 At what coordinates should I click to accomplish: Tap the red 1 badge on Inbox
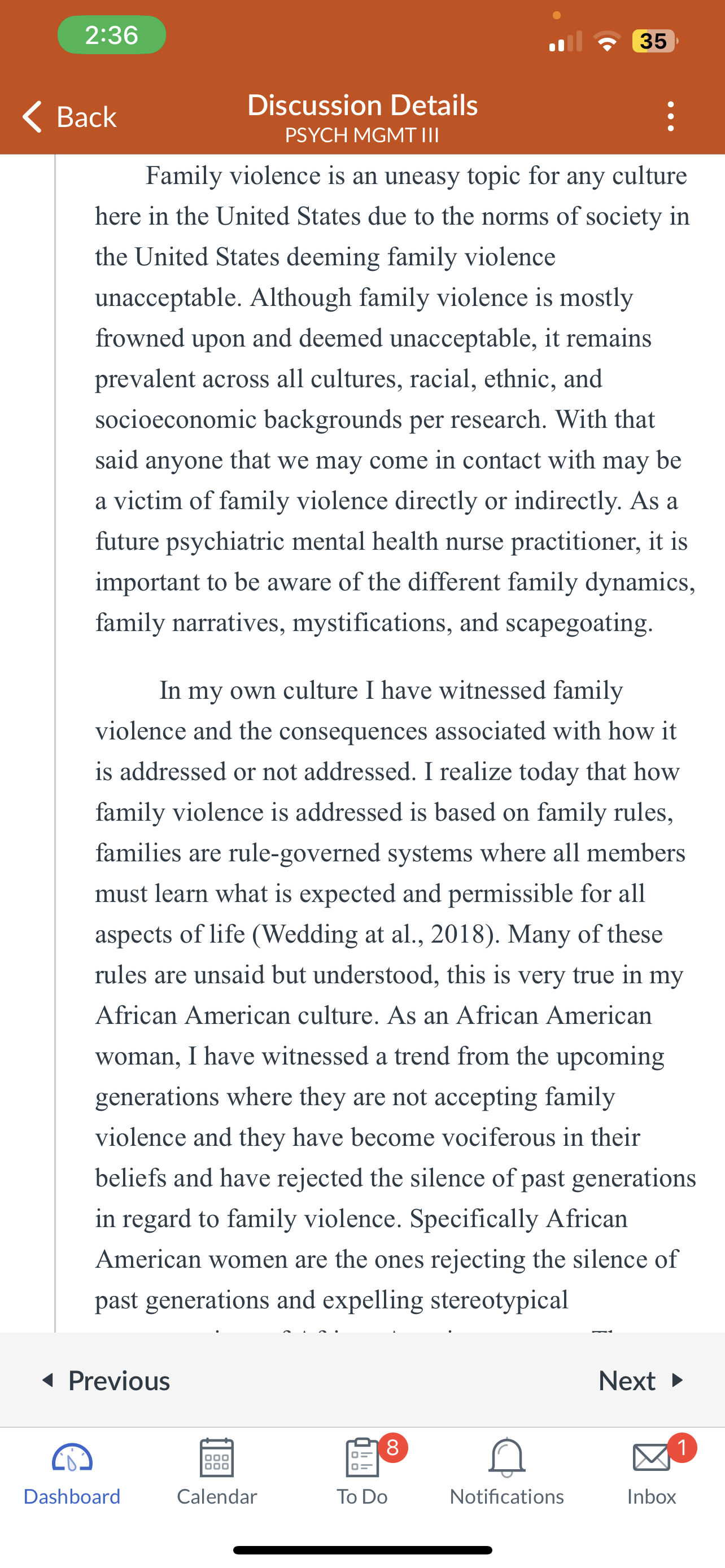[682, 1447]
